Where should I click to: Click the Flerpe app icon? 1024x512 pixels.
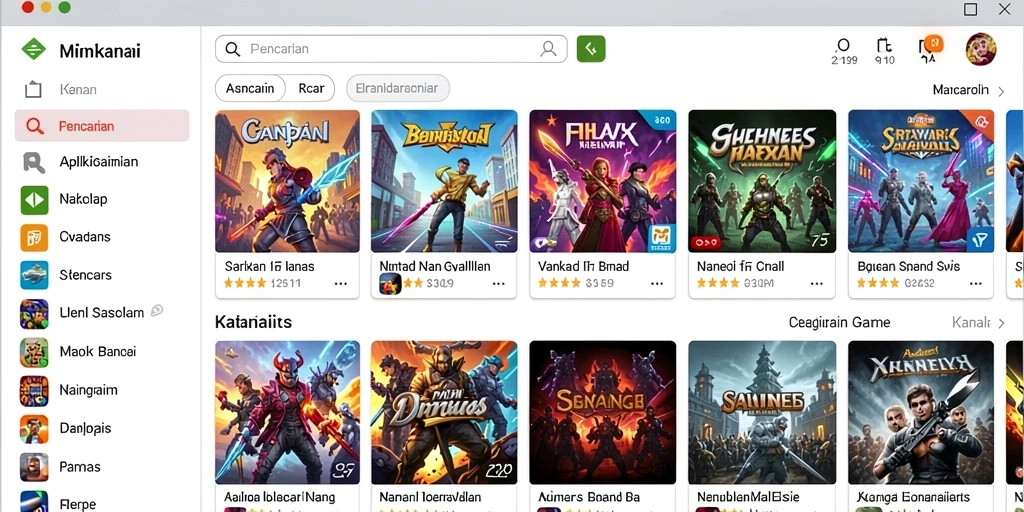coord(34,502)
